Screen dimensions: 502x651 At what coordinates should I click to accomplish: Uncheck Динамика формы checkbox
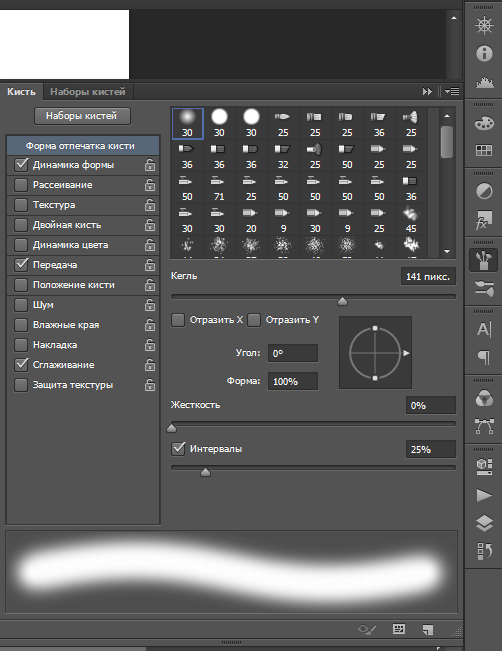[21, 165]
